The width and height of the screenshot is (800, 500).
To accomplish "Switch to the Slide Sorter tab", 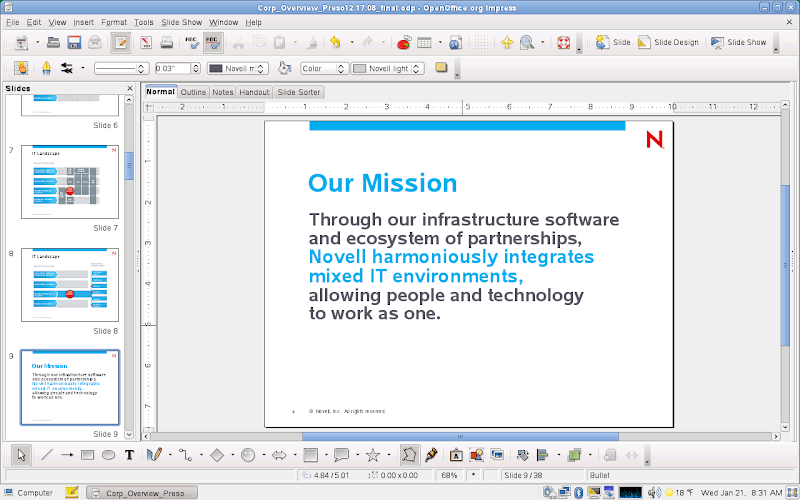I will [x=299, y=92].
